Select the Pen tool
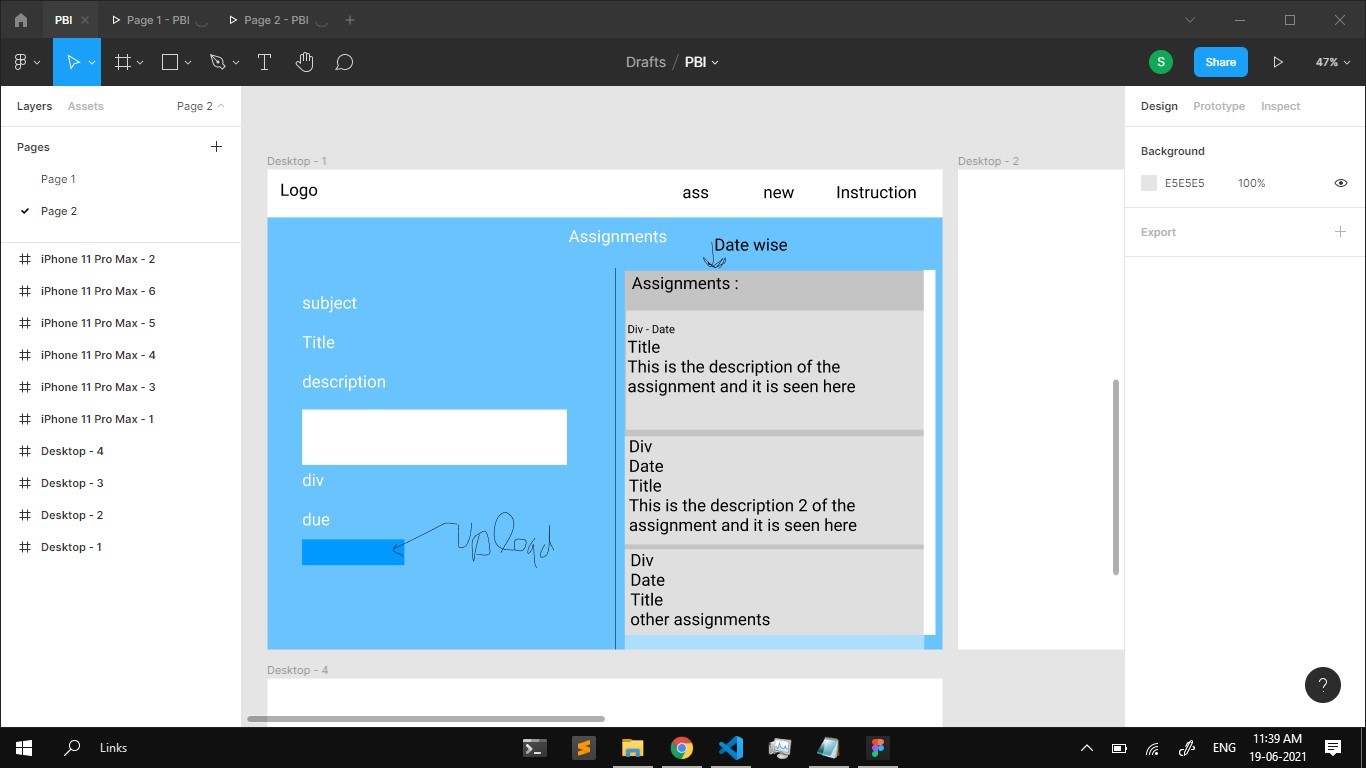Viewport: 1366px width, 768px height. coord(218,62)
